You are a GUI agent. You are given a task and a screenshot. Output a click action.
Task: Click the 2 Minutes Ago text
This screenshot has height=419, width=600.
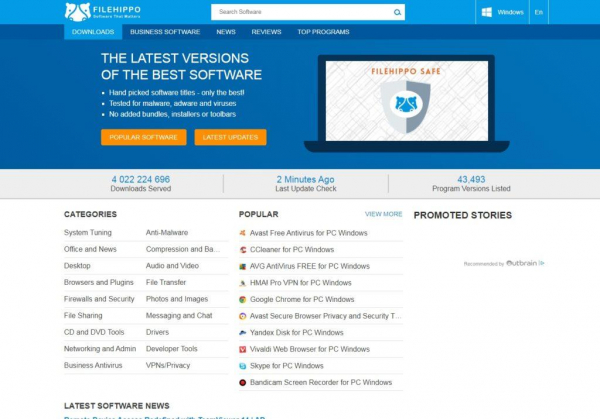pyautogui.click(x=305, y=179)
